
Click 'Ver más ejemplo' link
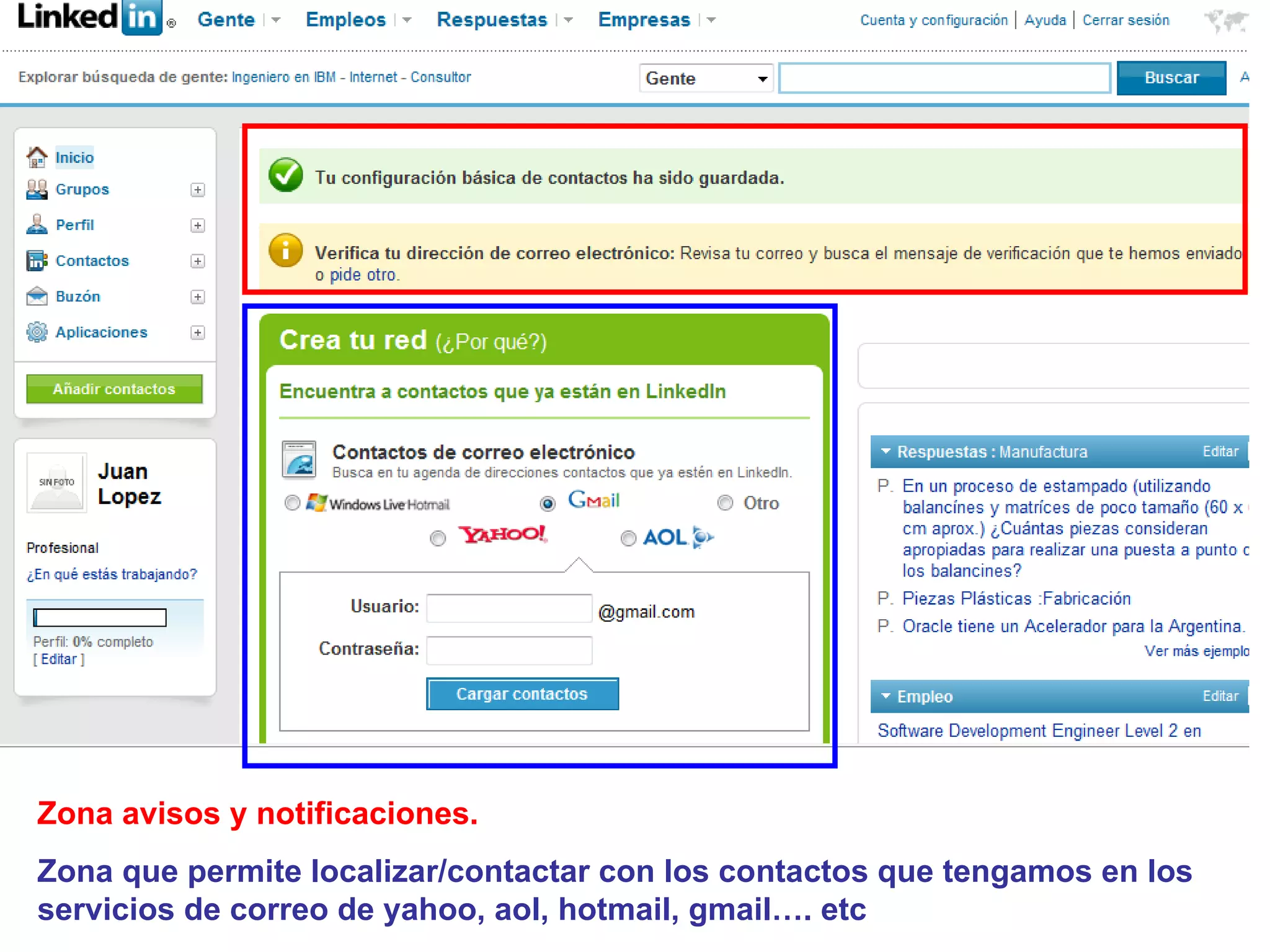1196,651
